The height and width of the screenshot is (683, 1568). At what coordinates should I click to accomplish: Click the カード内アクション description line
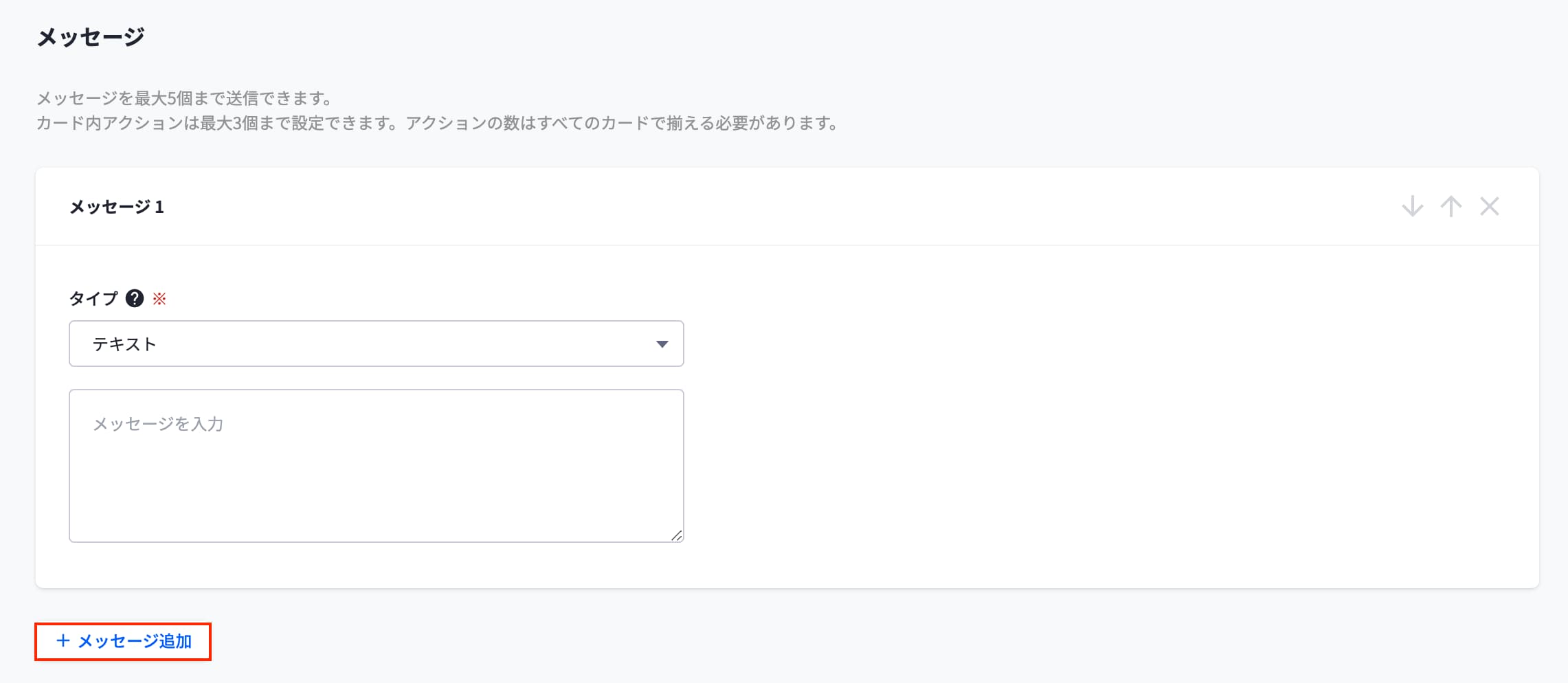[437, 124]
